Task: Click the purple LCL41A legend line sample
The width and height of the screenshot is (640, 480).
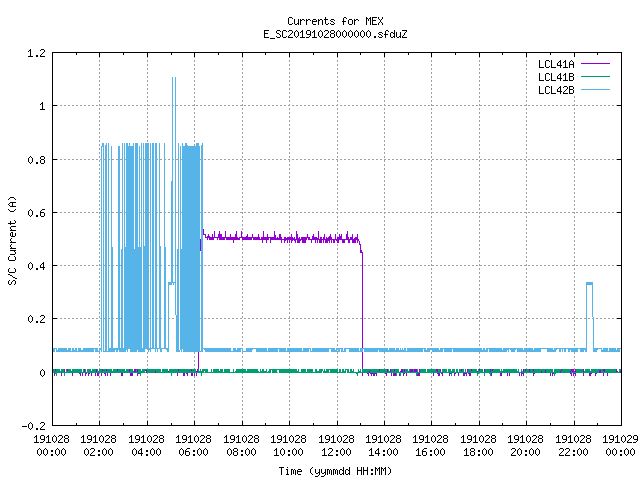Action: point(596,64)
